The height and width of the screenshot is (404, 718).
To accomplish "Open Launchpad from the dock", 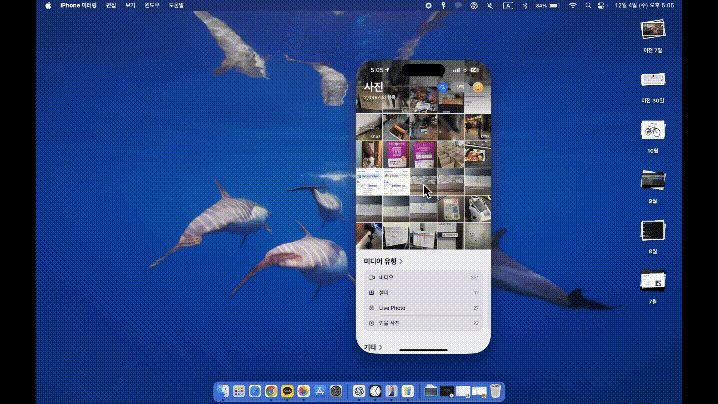I will (x=240, y=391).
